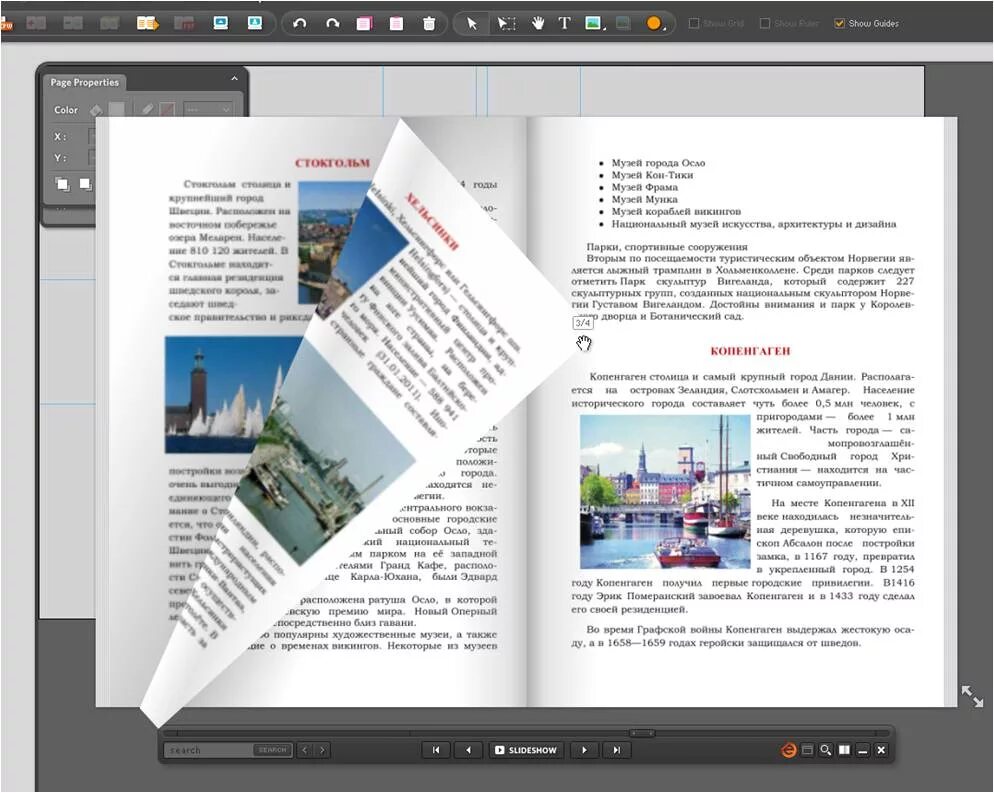Click the eyedropper icon in Page Properties
Screen dimensions: 994x793
[x=147, y=110]
